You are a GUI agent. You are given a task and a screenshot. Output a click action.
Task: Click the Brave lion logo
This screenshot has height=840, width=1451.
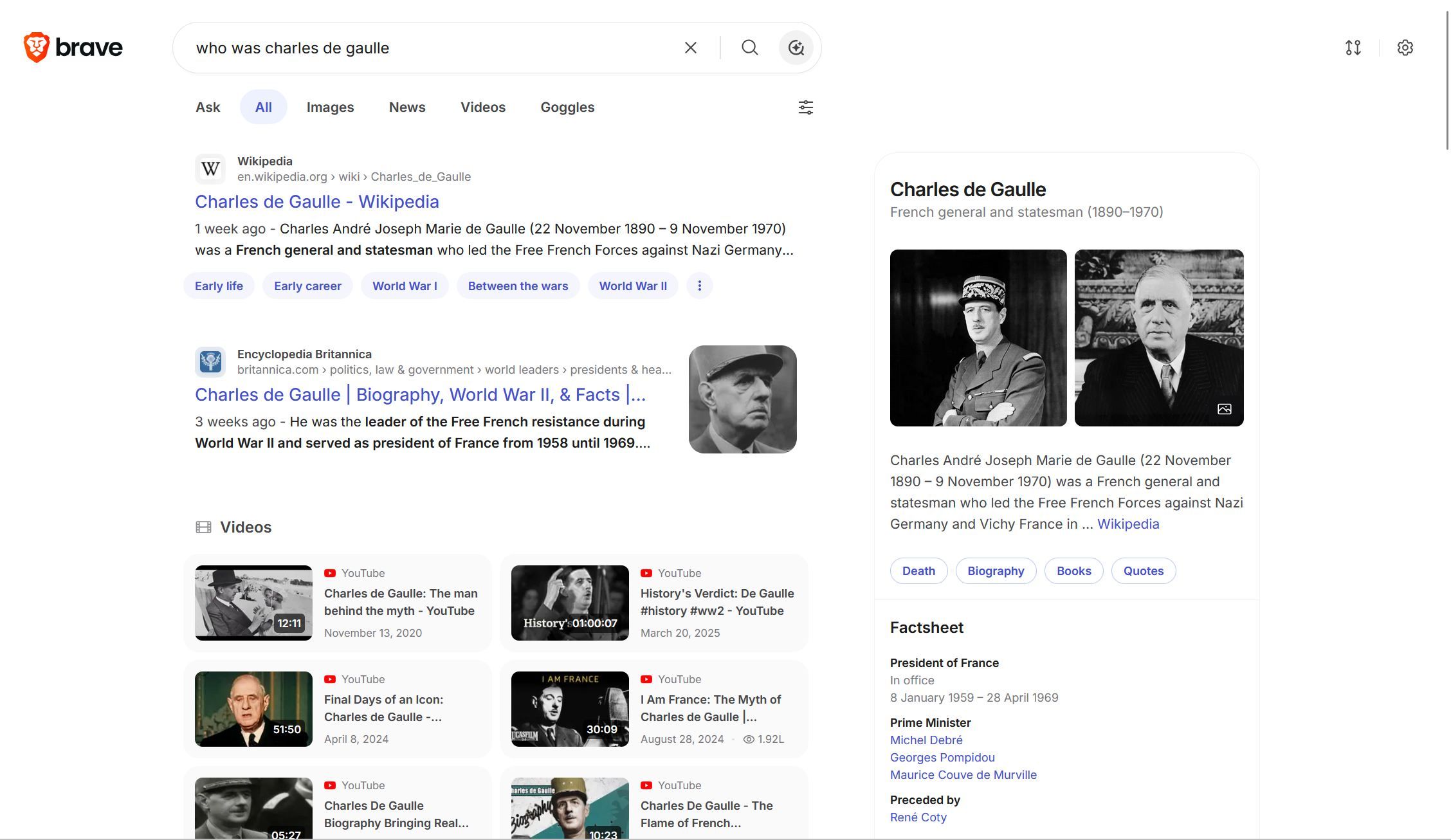click(37, 48)
